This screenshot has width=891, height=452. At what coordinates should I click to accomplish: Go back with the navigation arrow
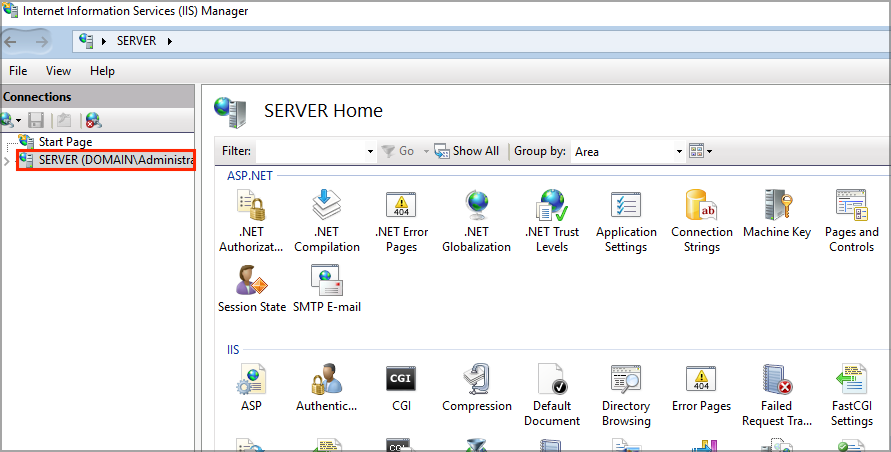11,41
